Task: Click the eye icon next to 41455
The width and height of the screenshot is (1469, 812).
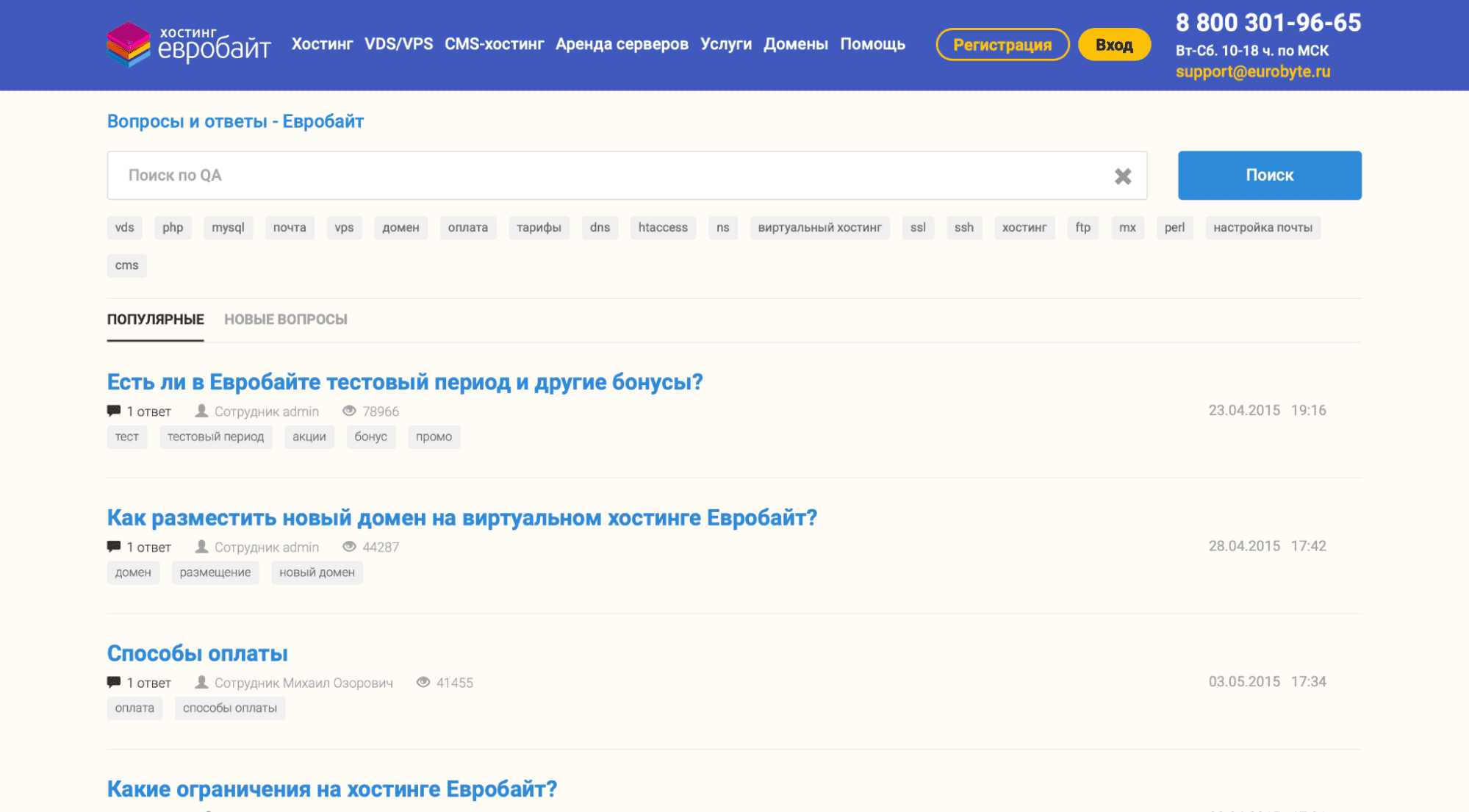Action: [x=423, y=682]
